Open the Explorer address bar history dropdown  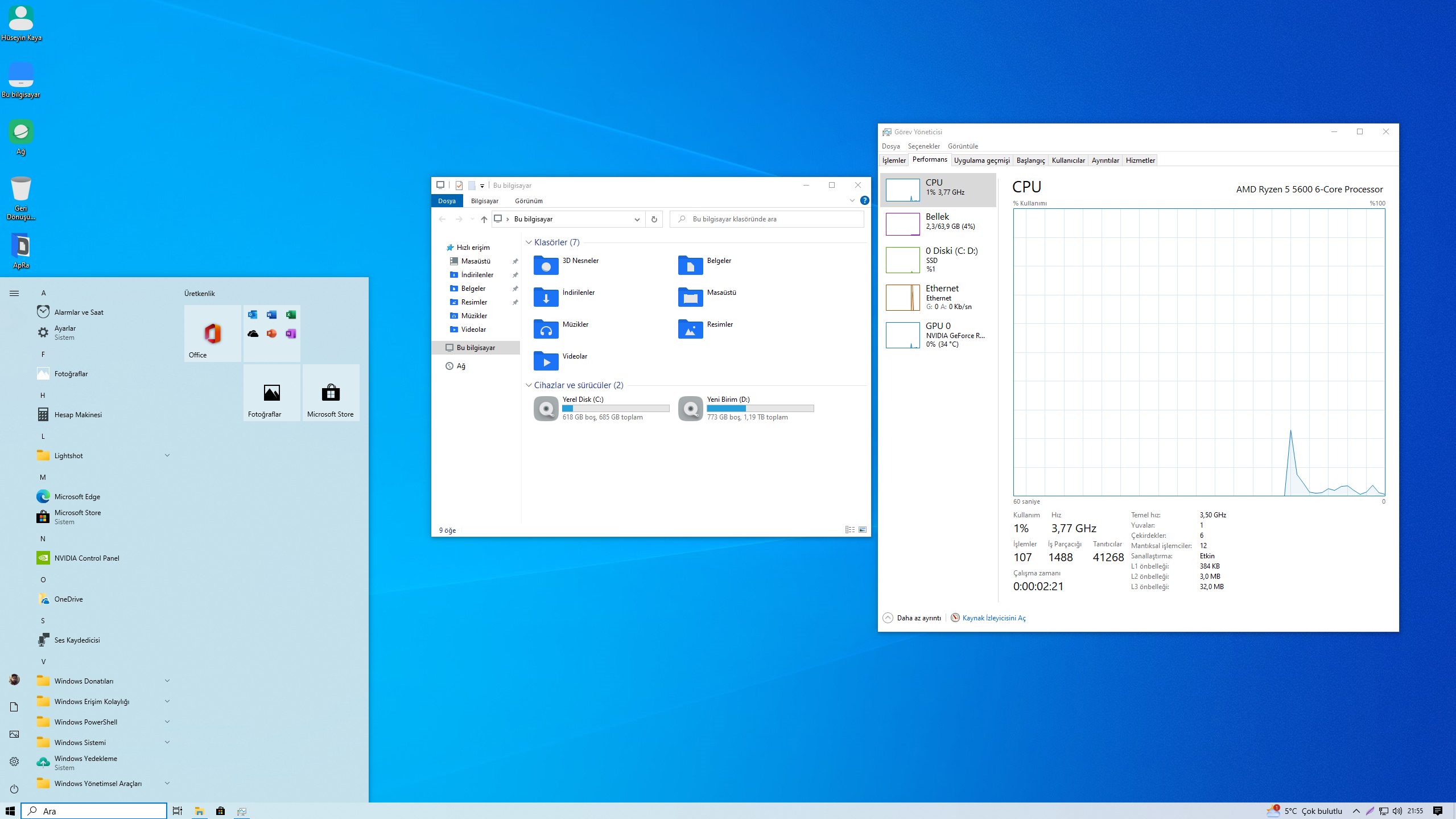pos(637,219)
